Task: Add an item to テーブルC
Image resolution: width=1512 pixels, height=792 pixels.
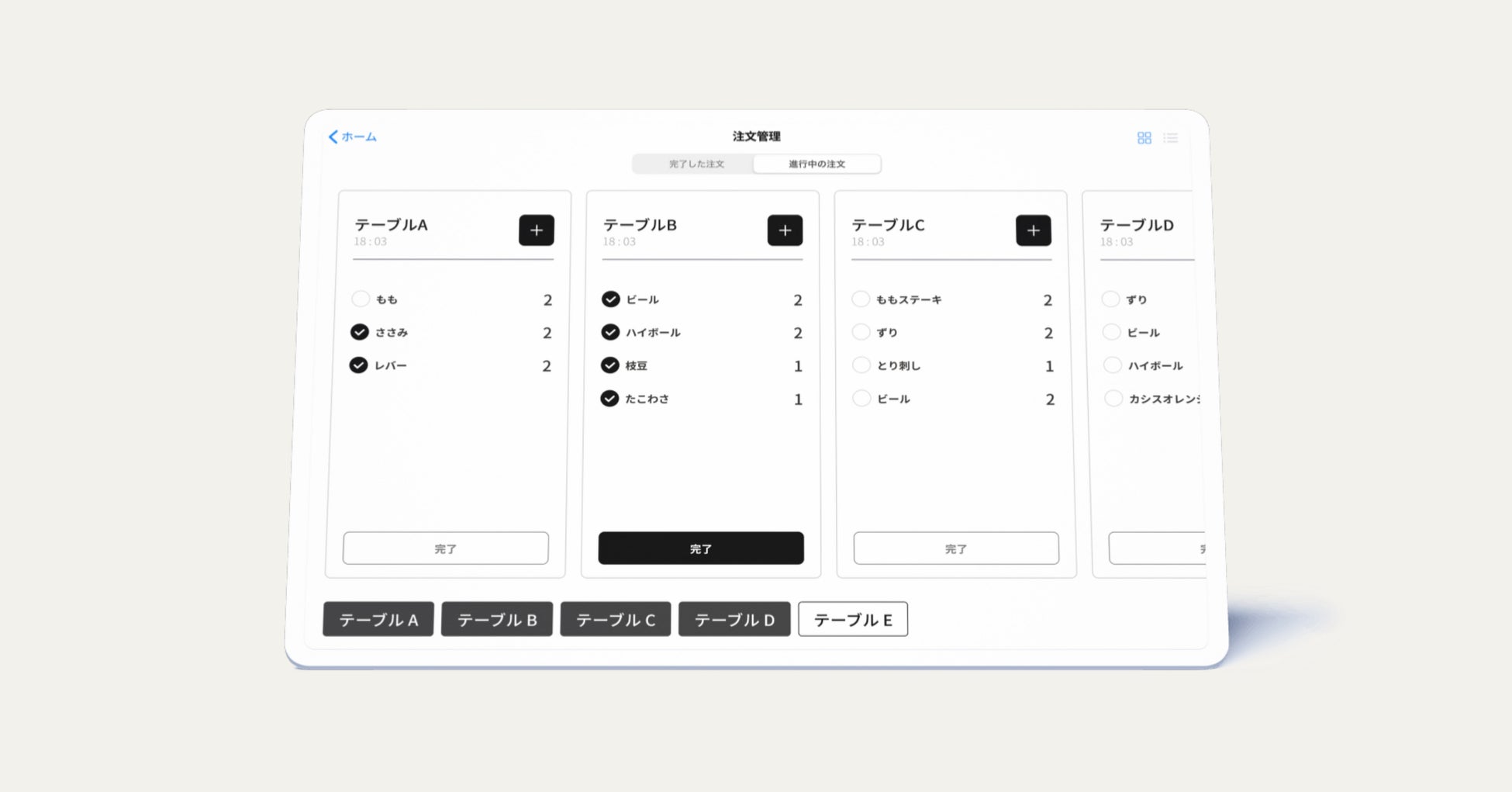Action: coord(1034,230)
